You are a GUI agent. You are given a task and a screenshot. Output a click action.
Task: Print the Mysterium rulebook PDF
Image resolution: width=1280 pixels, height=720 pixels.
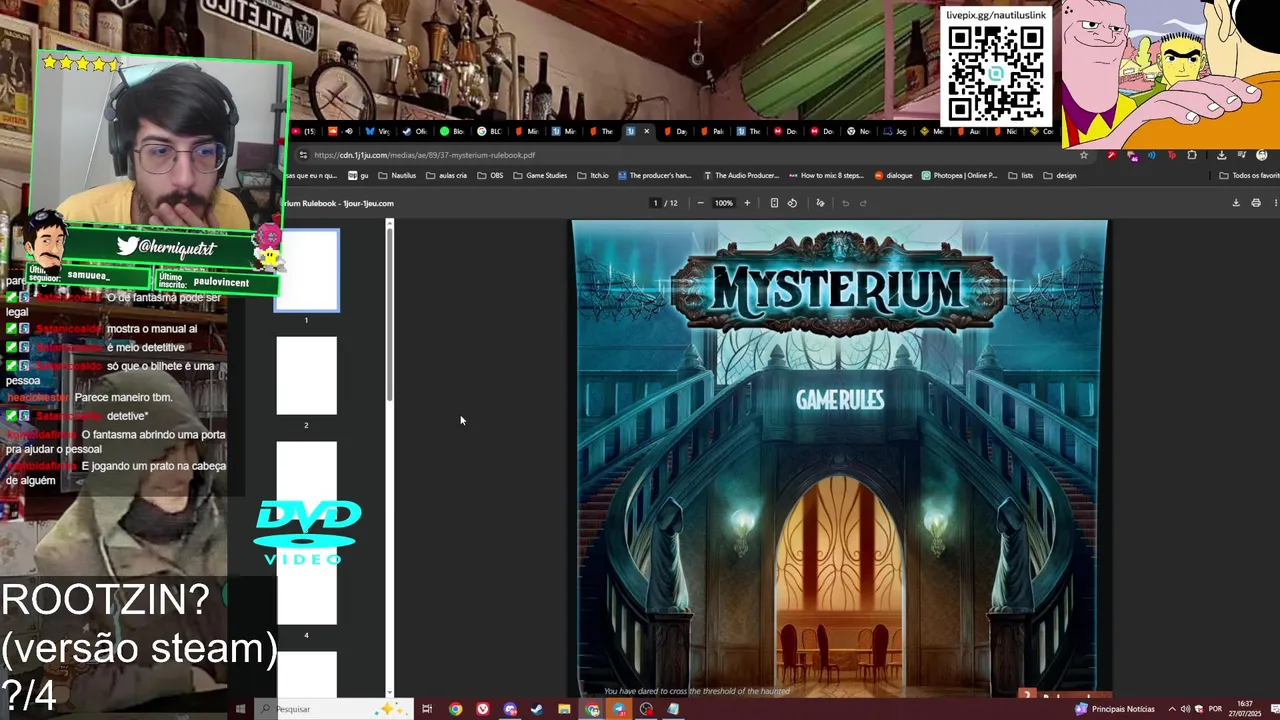pyautogui.click(x=1256, y=203)
